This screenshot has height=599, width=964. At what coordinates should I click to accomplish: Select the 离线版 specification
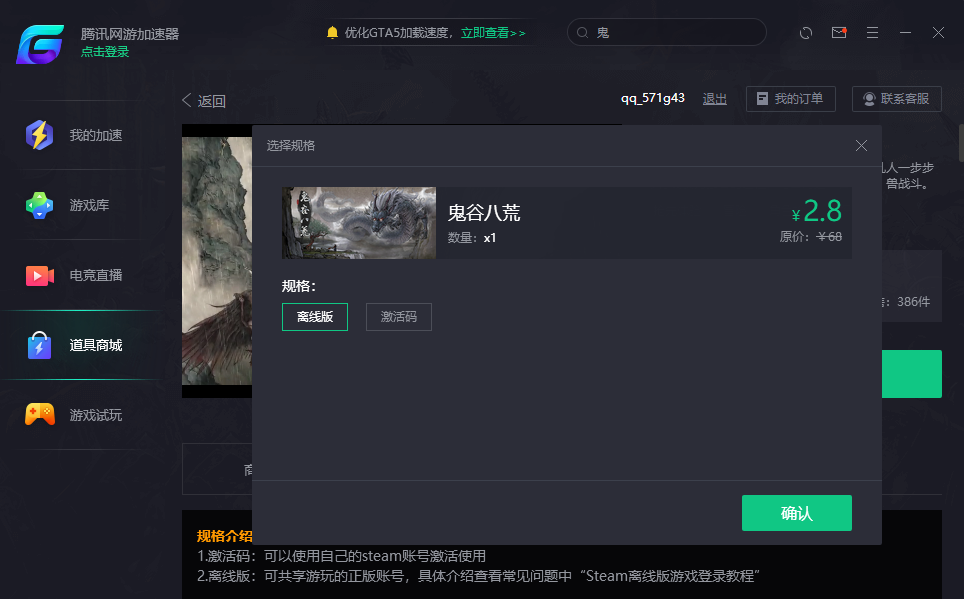tap(315, 317)
